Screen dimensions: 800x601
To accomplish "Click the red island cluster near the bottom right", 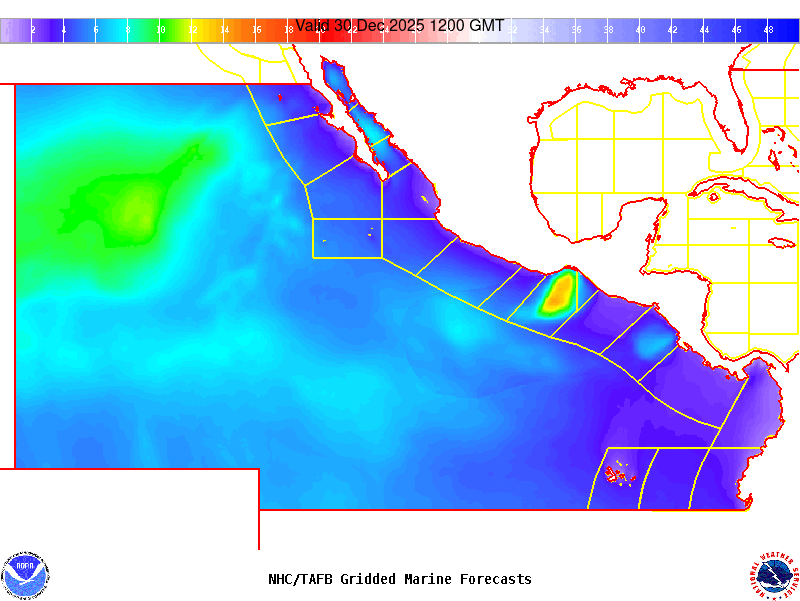I will click(x=620, y=473).
